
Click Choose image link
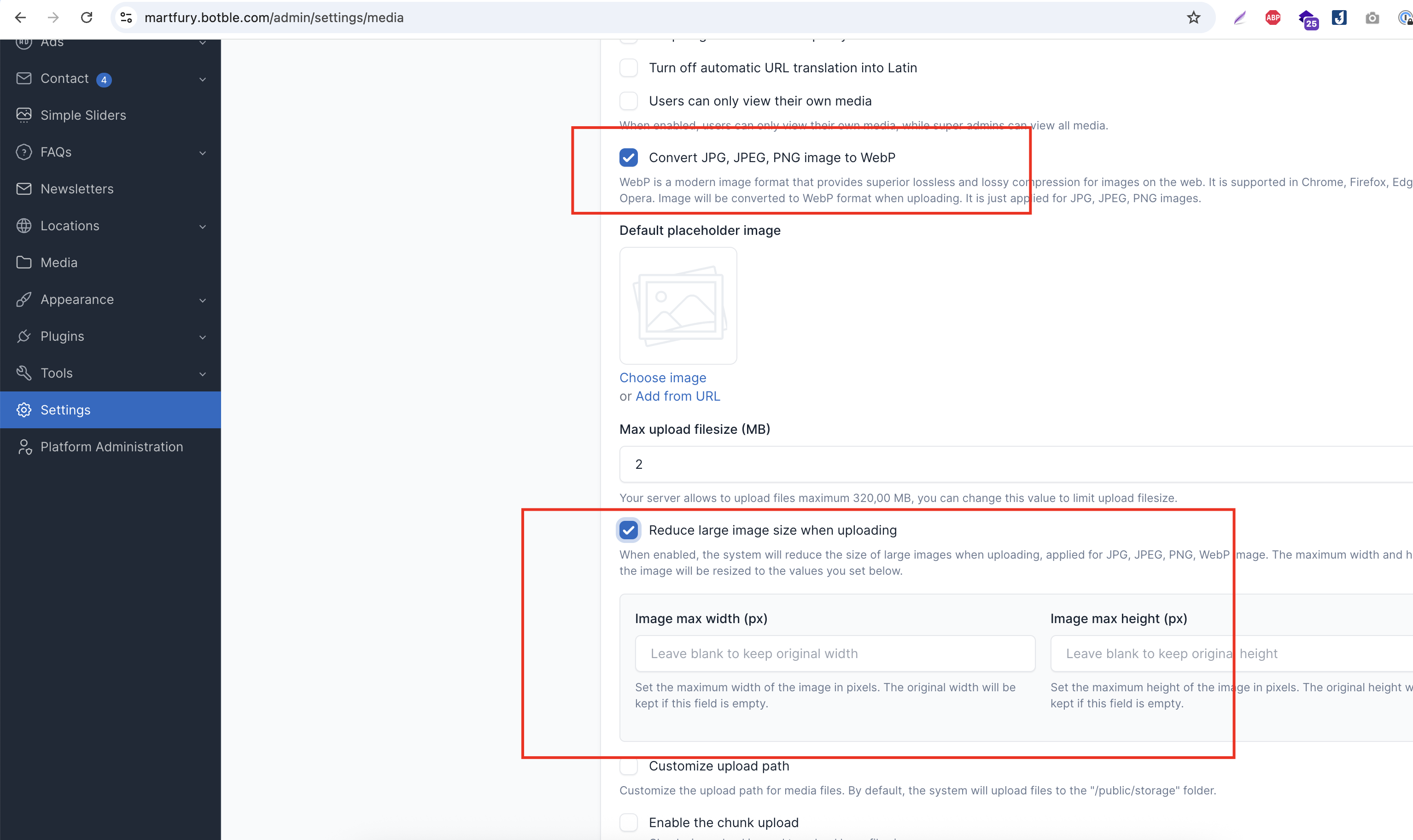point(662,378)
